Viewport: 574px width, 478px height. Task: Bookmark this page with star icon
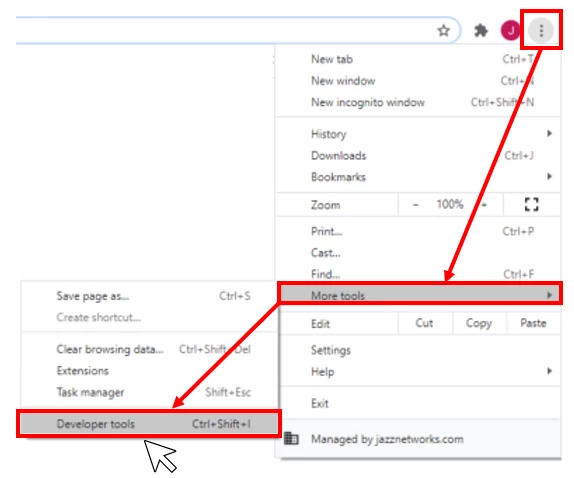[x=444, y=30]
